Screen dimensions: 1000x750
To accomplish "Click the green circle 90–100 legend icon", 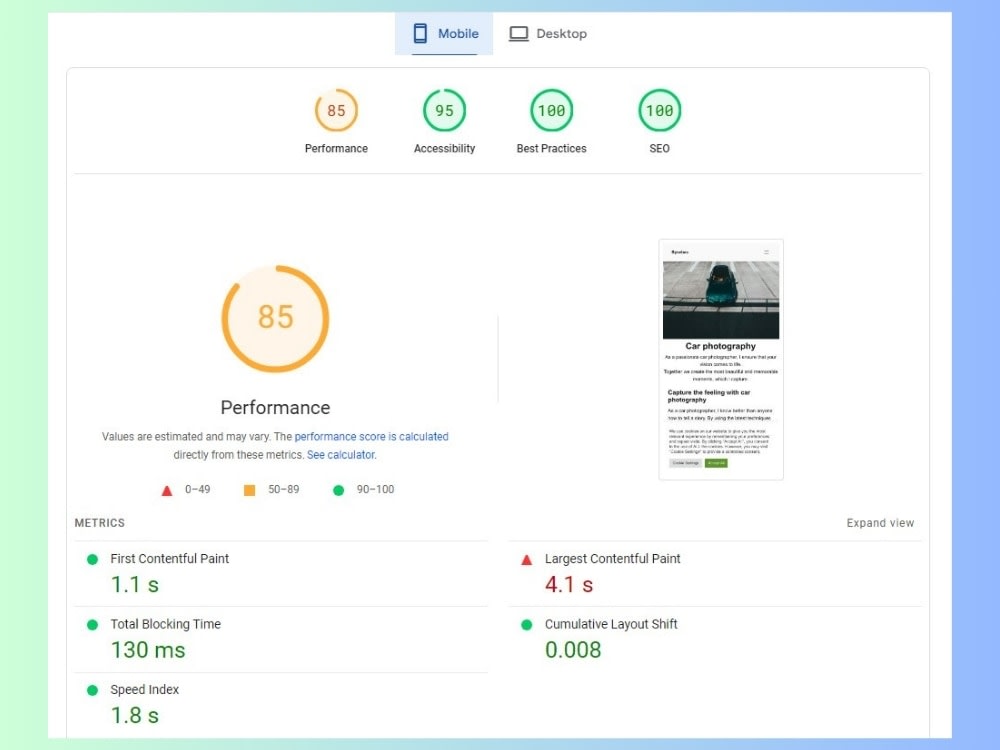I will click(339, 490).
